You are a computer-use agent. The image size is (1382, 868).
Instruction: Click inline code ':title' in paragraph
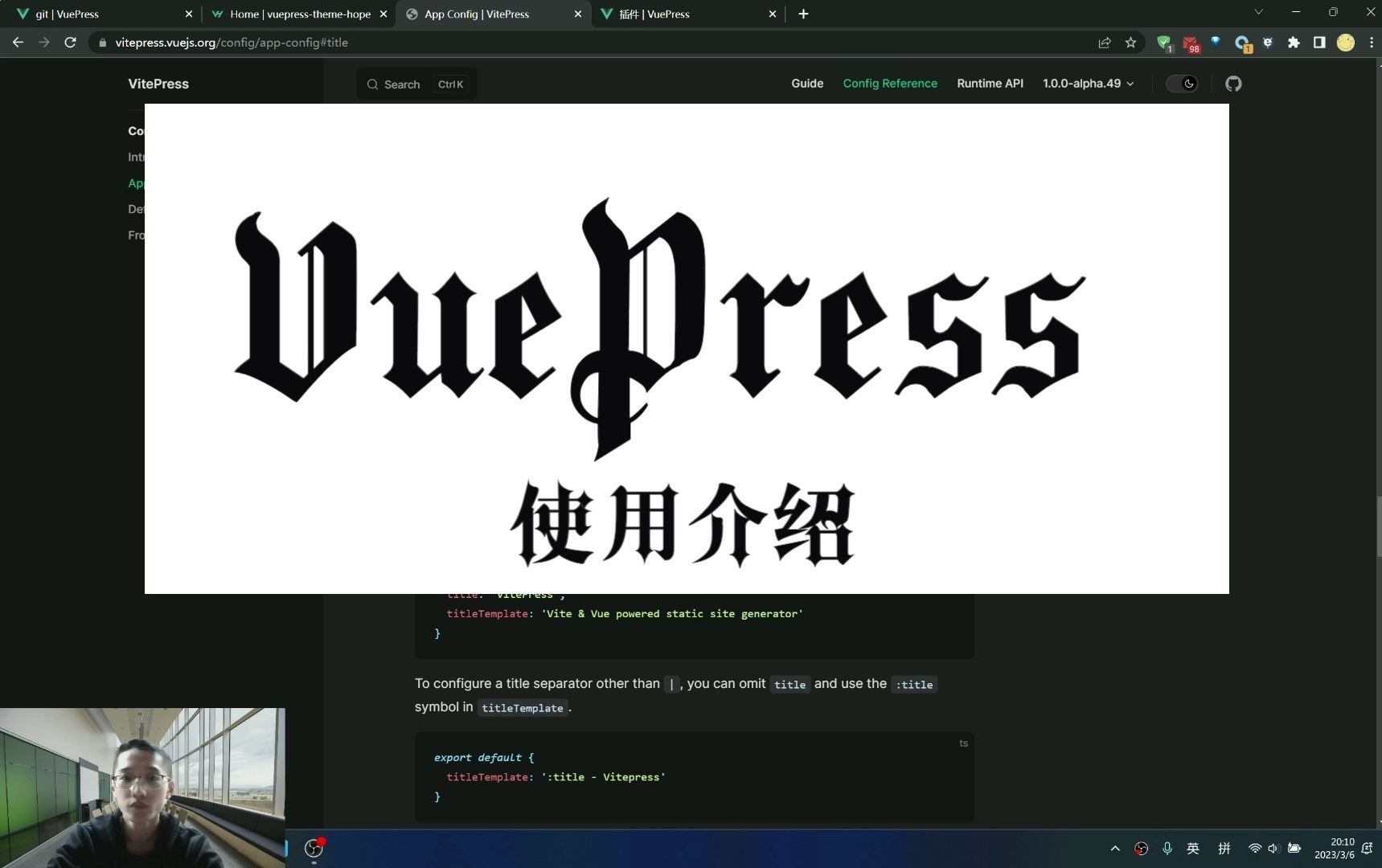(x=914, y=684)
